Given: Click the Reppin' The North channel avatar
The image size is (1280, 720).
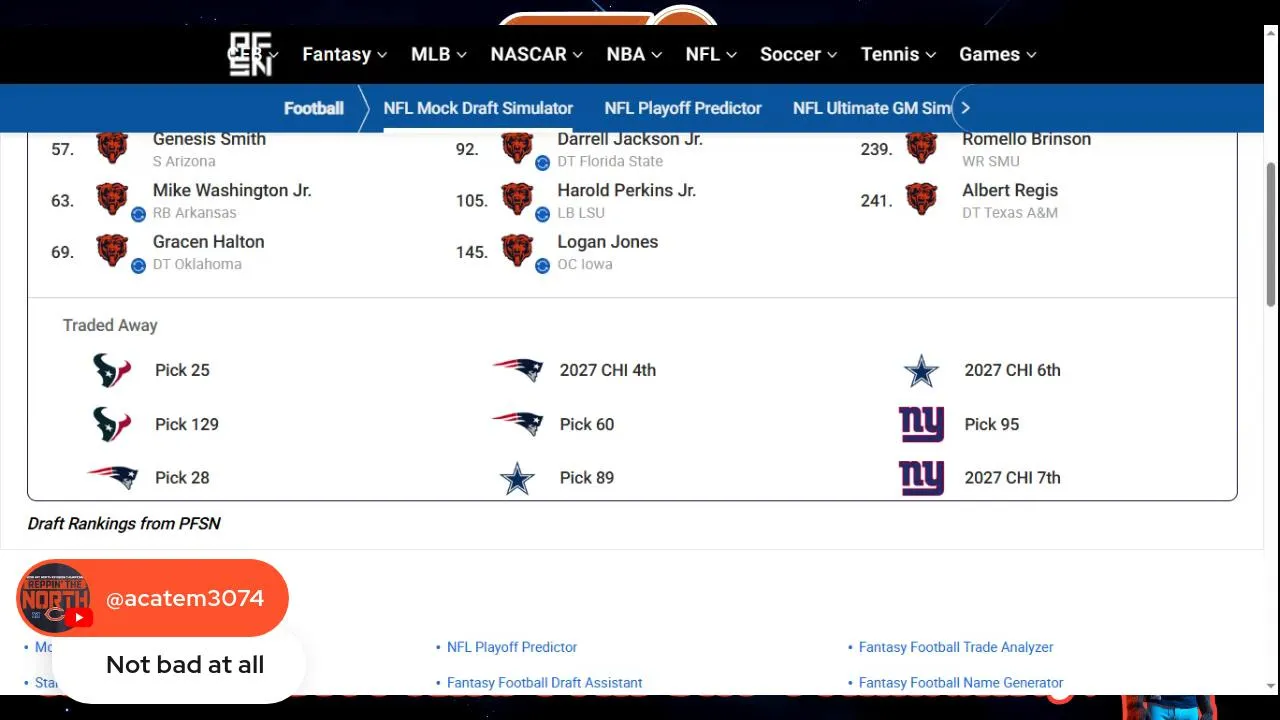Looking at the screenshot, I should (54, 598).
